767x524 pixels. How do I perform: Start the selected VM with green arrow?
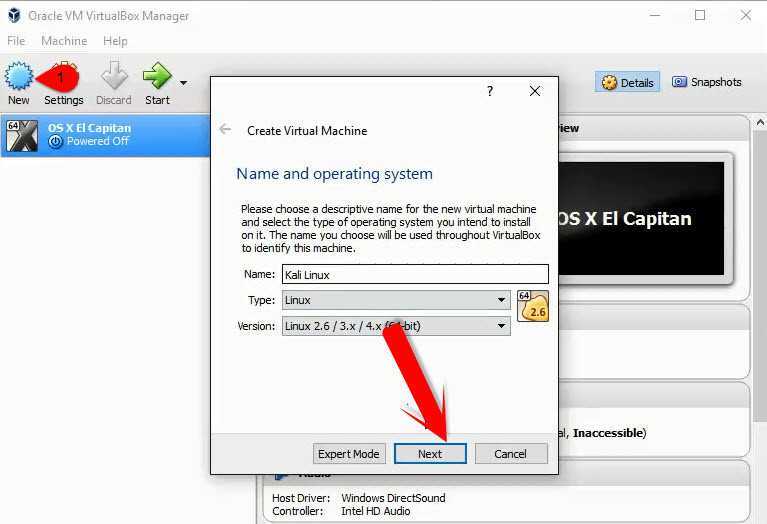click(x=157, y=76)
